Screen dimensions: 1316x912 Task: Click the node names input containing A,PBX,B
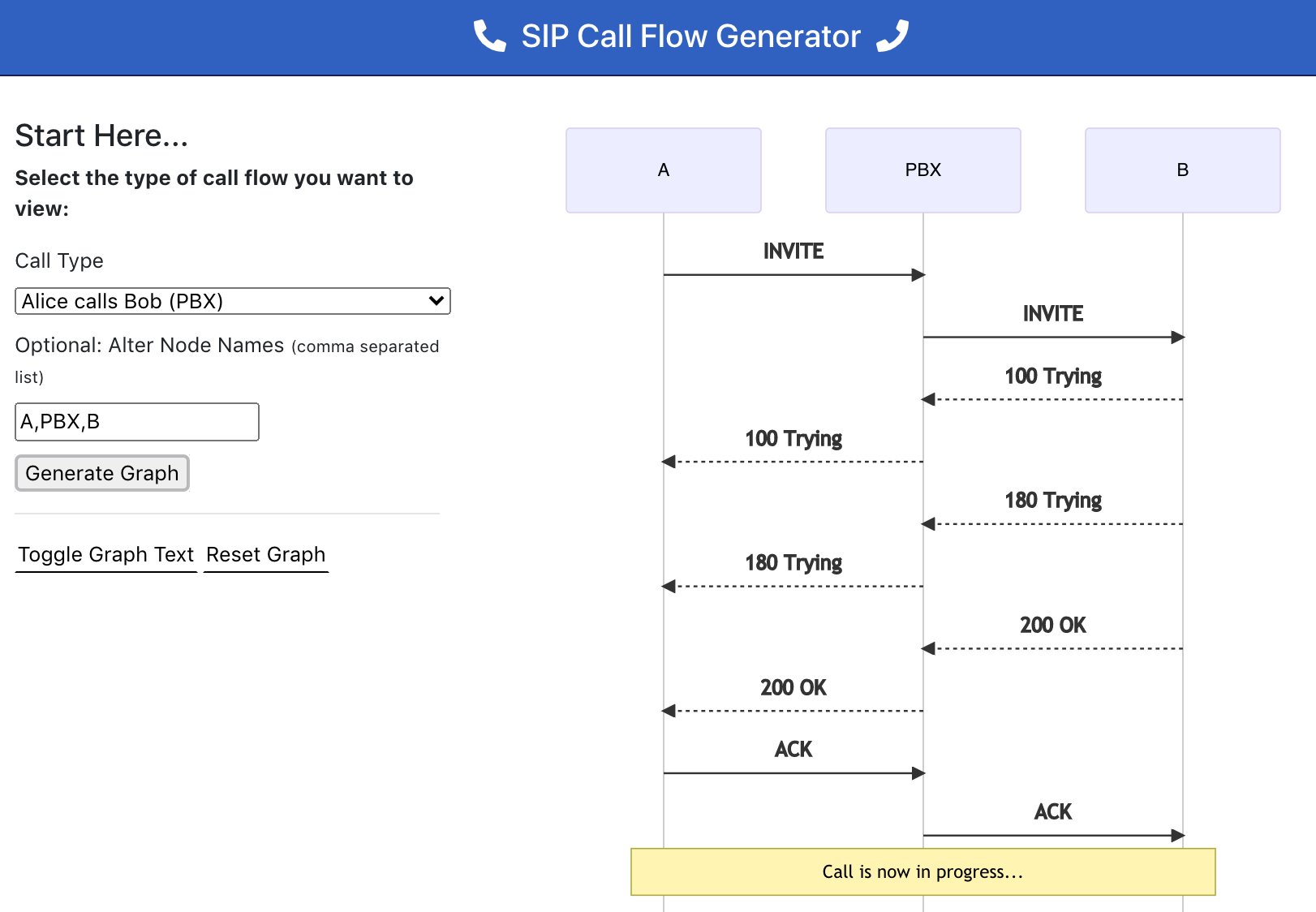[136, 421]
